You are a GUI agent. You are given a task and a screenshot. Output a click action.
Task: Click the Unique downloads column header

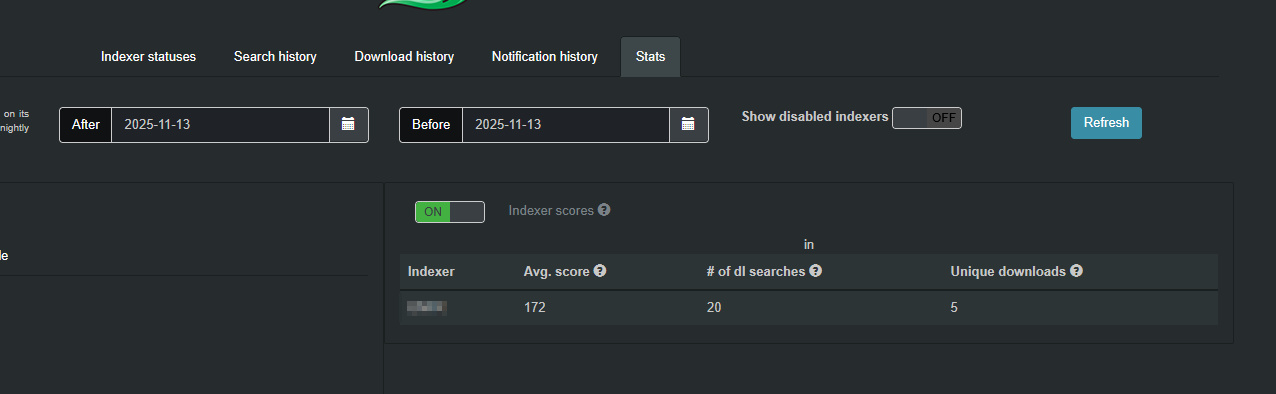point(1008,272)
